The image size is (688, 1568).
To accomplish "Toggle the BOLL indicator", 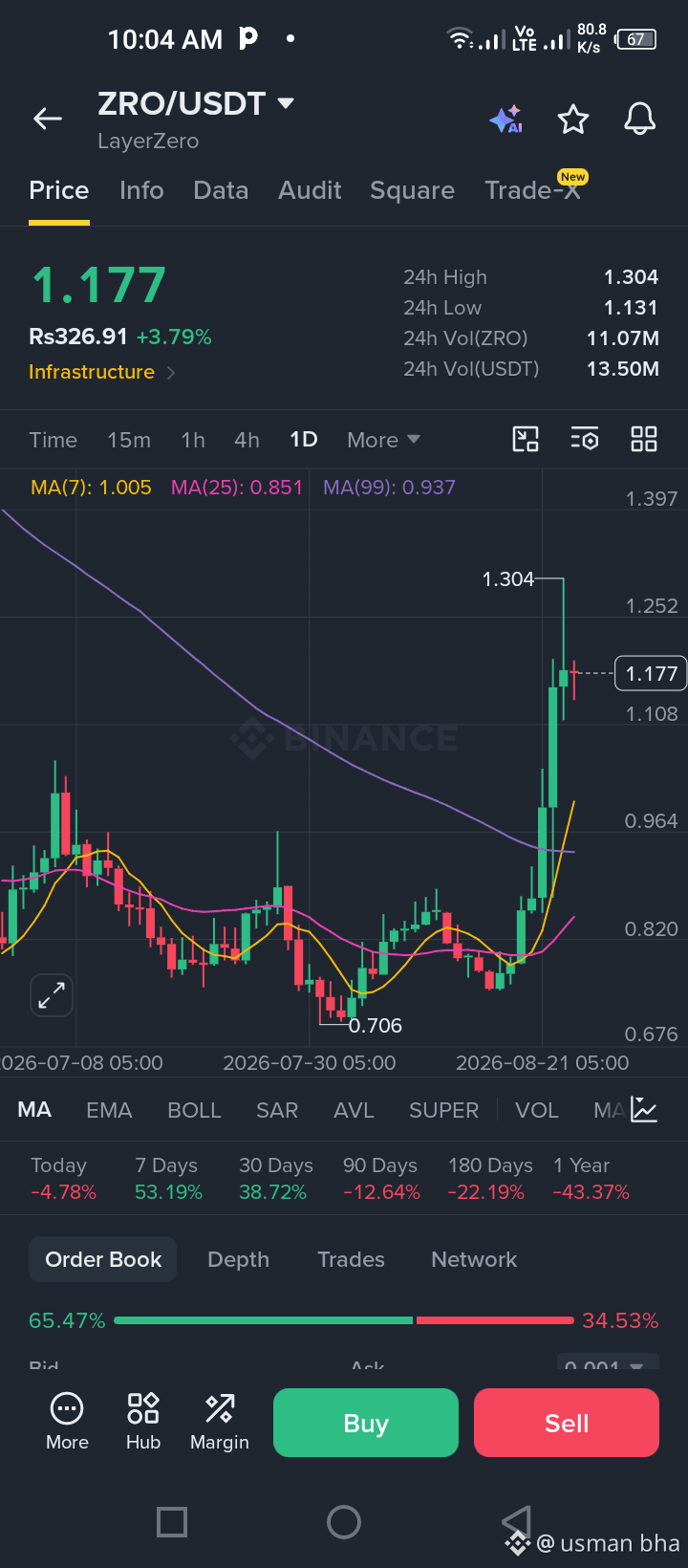I will [194, 1110].
